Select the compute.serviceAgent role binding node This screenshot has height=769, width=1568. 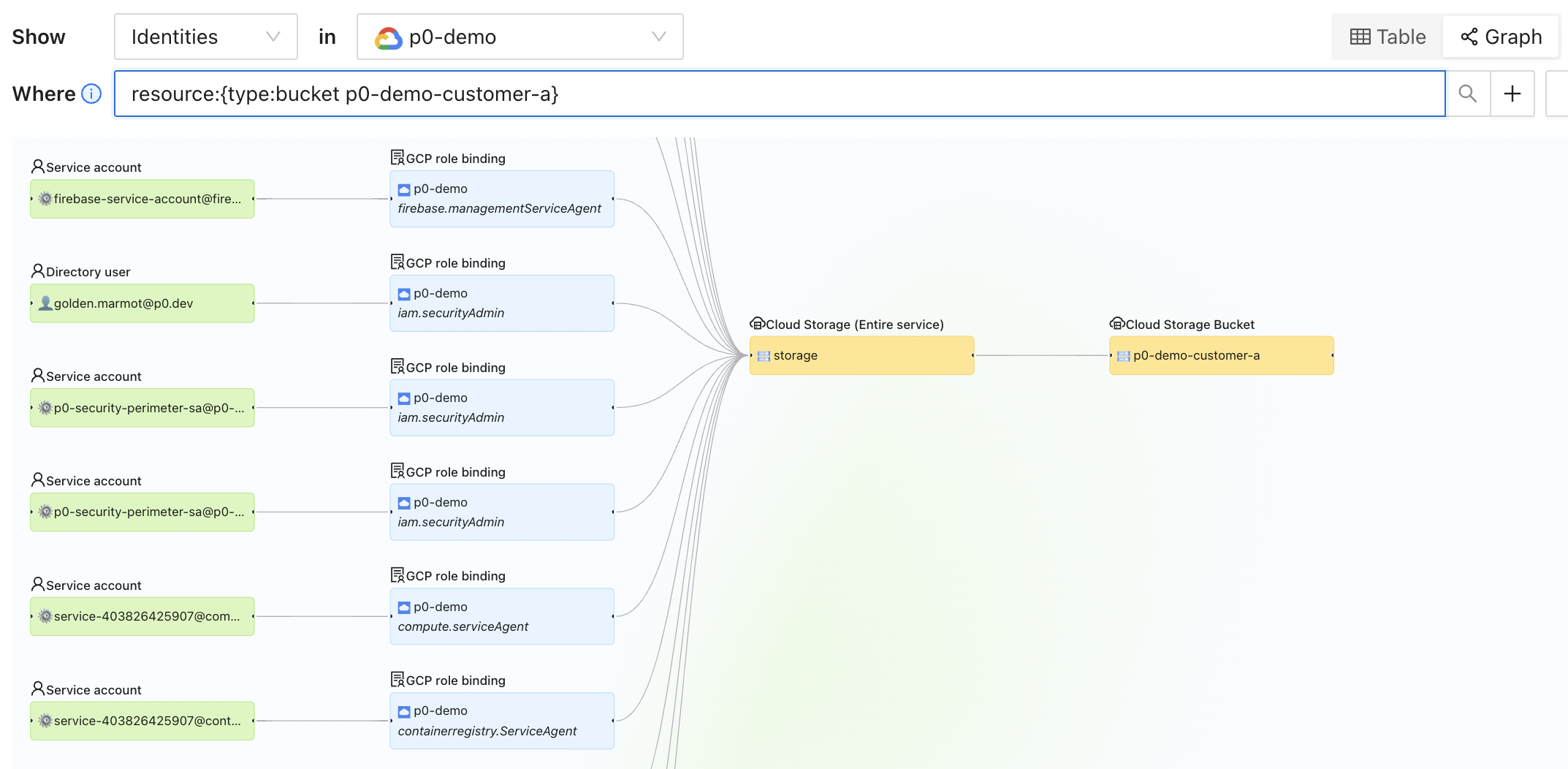501,616
